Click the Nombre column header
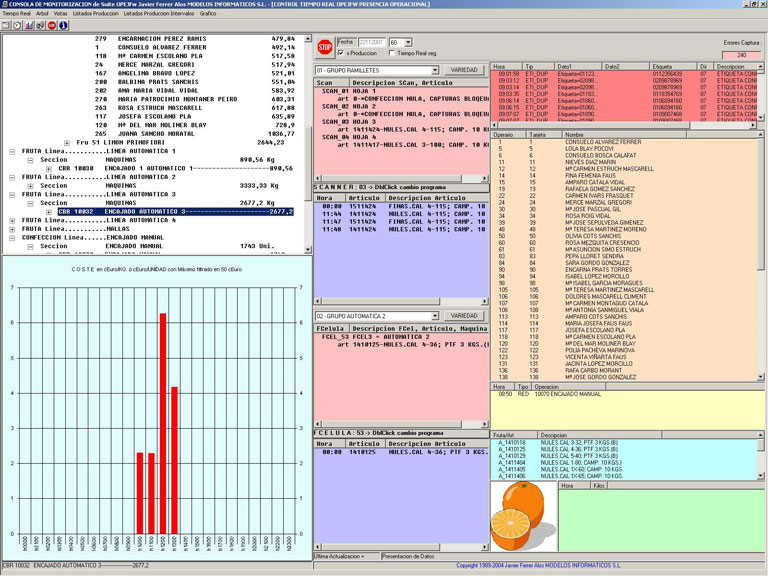Viewport: 768px width, 576px height. [624, 134]
